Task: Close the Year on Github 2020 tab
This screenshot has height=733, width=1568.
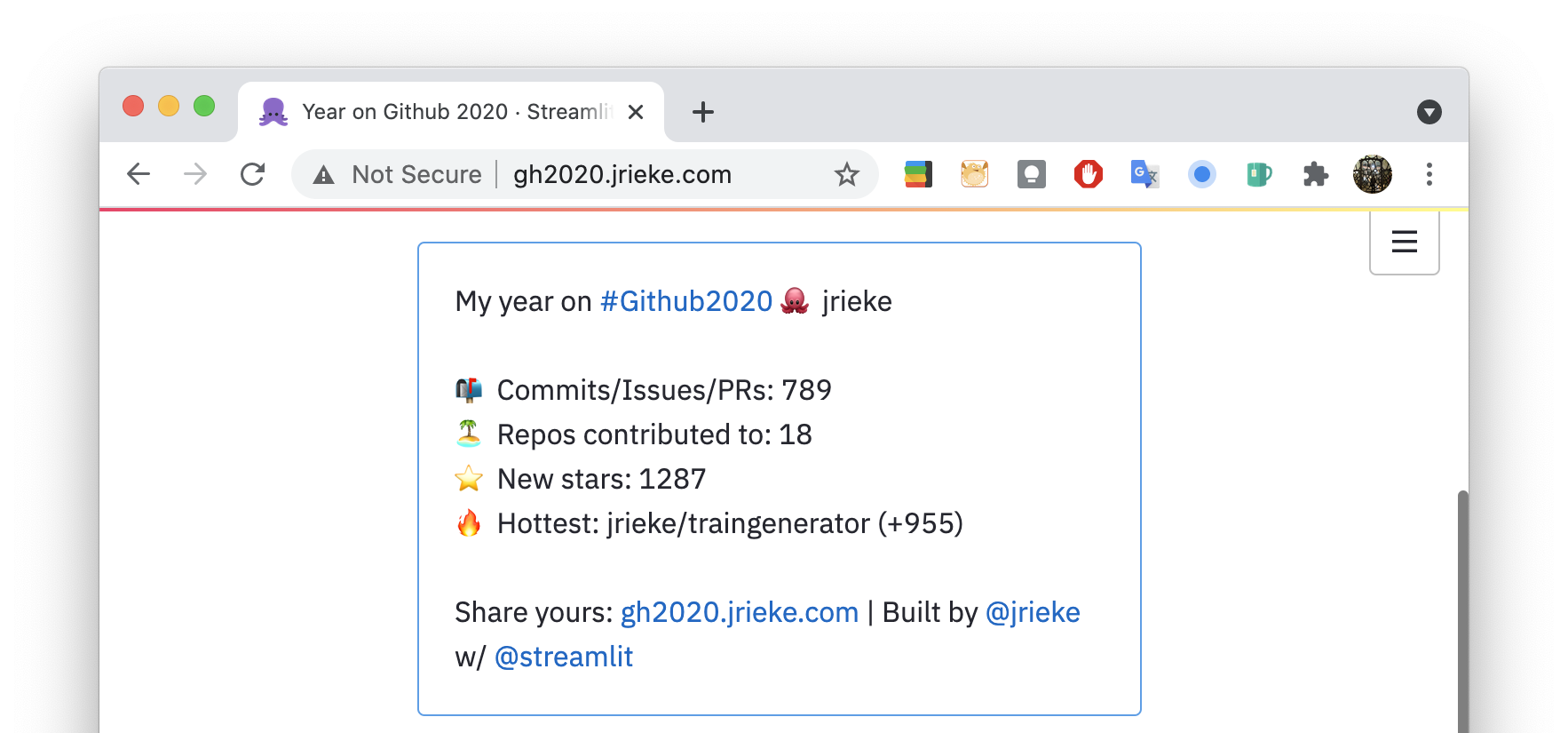Action: pos(636,112)
